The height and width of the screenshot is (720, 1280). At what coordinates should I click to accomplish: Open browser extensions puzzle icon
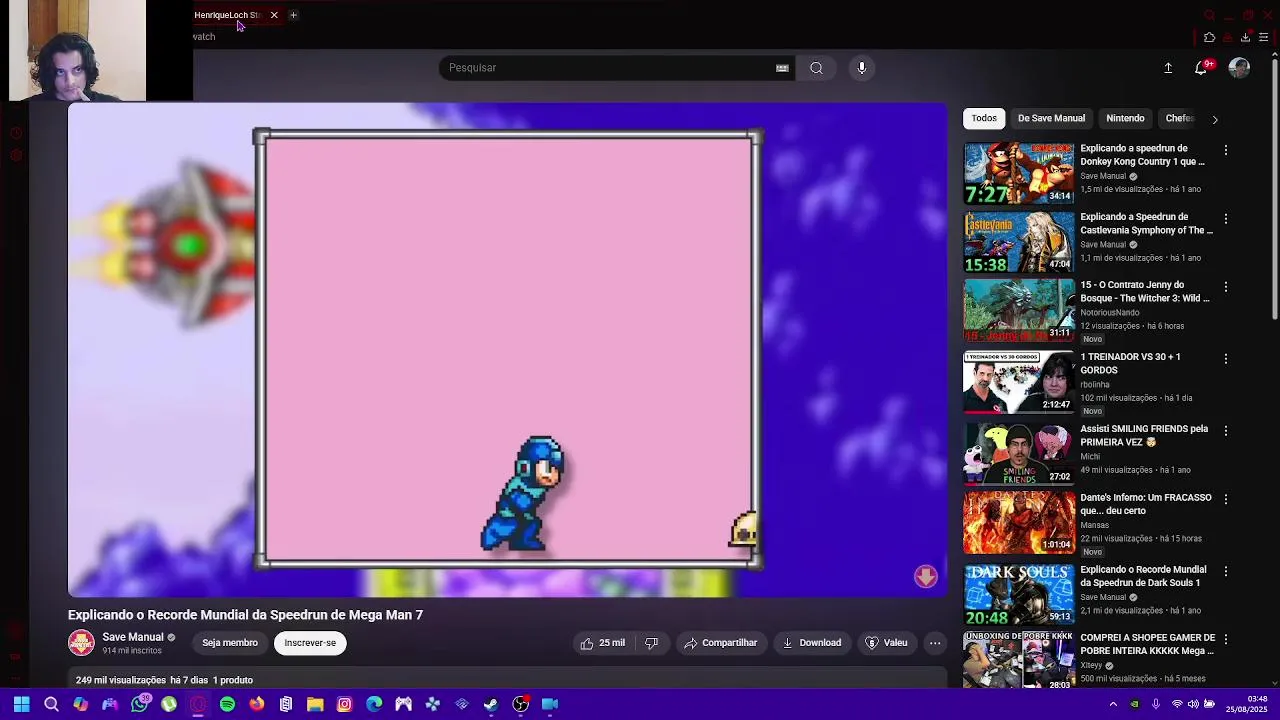[1210, 38]
